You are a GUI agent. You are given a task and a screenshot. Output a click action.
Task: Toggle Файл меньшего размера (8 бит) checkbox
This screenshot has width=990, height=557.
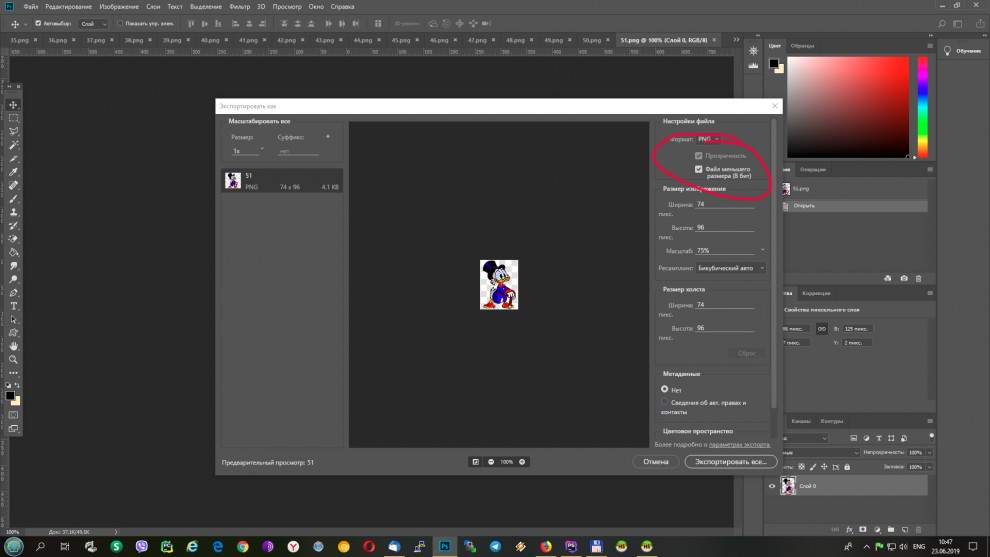(698, 169)
